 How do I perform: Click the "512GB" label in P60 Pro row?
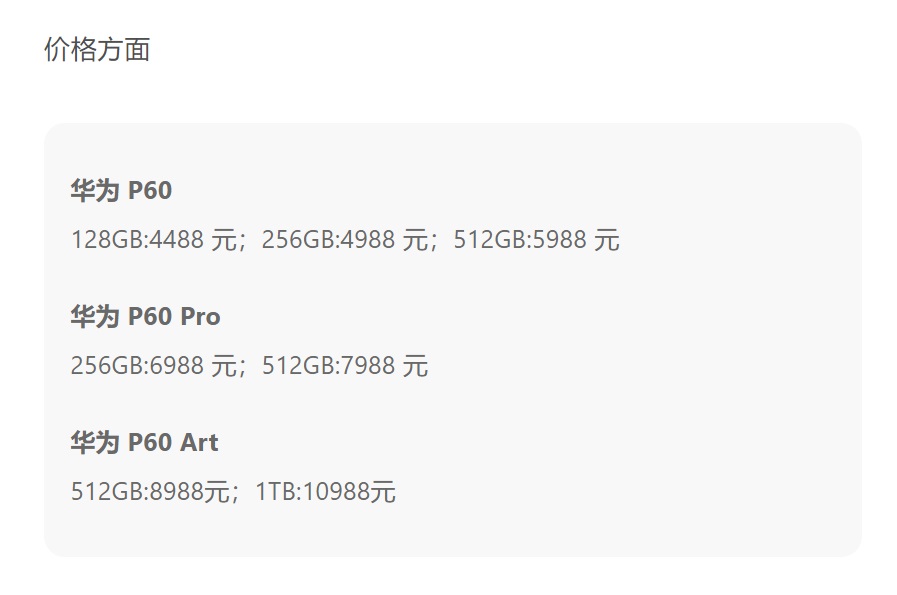click(298, 366)
